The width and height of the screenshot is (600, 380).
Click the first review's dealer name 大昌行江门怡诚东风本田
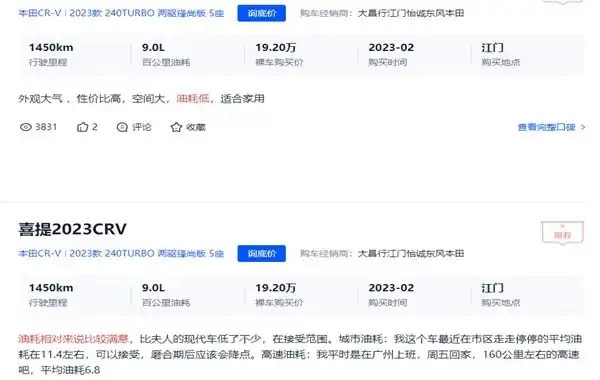pos(411,13)
